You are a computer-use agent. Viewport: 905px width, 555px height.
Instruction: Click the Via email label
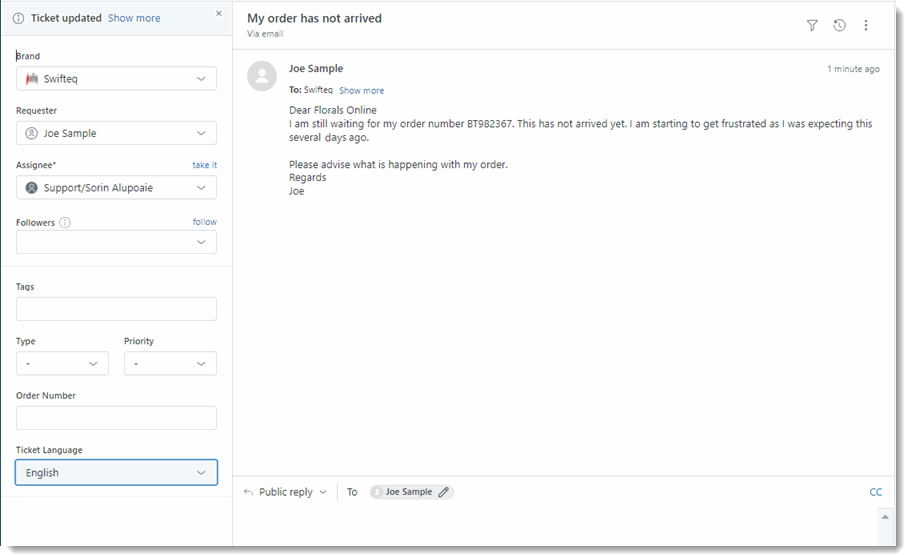[x=265, y=34]
